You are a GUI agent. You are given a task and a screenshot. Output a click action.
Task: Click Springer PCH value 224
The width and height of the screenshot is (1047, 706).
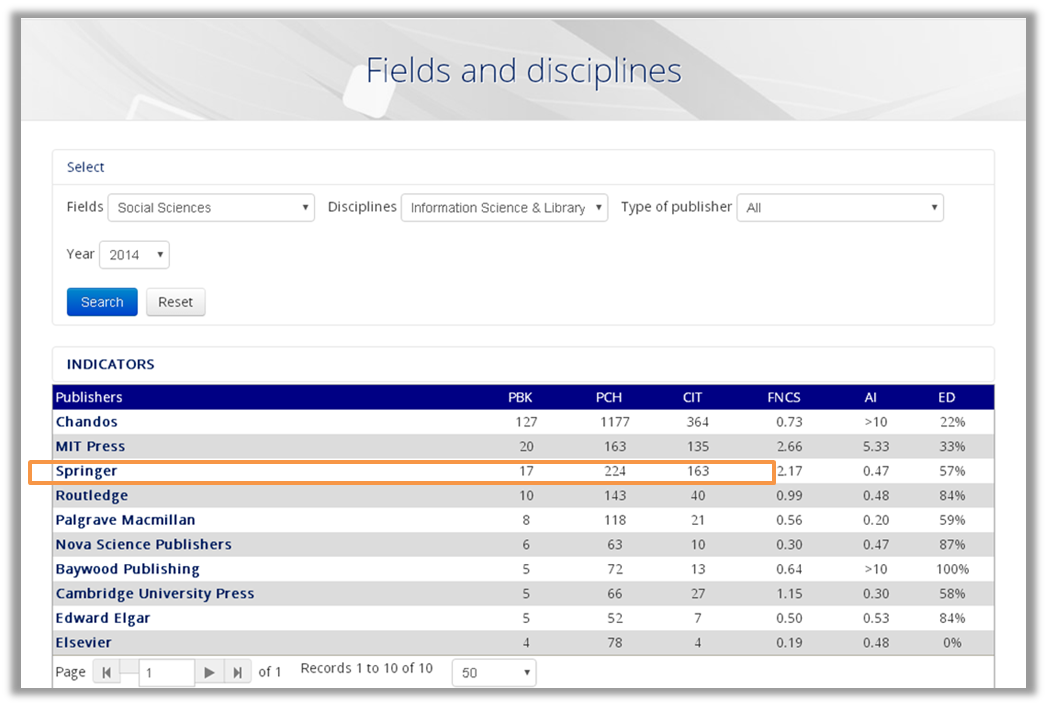point(615,472)
